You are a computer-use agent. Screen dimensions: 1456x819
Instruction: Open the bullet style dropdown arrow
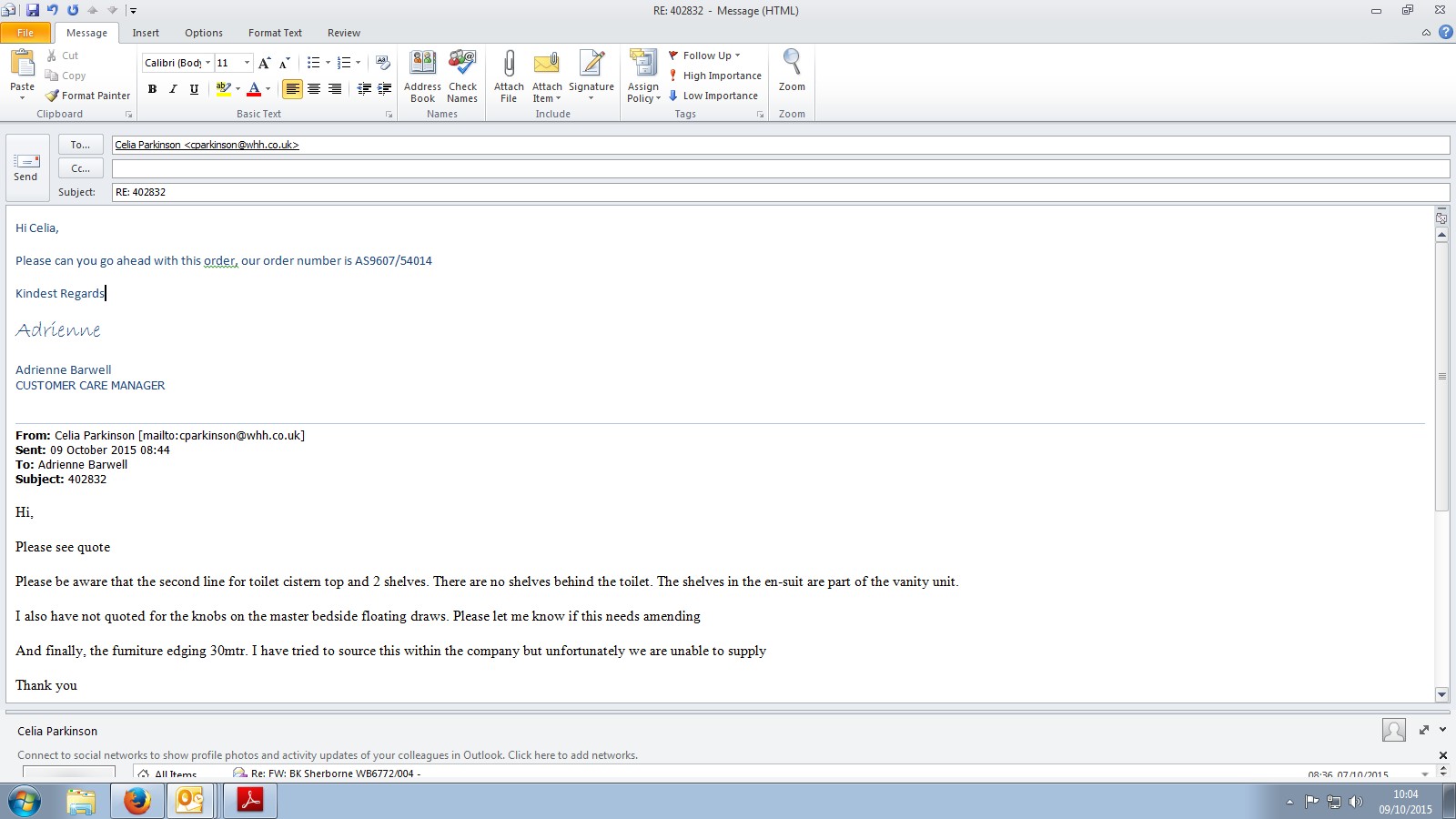click(x=328, y=63)
